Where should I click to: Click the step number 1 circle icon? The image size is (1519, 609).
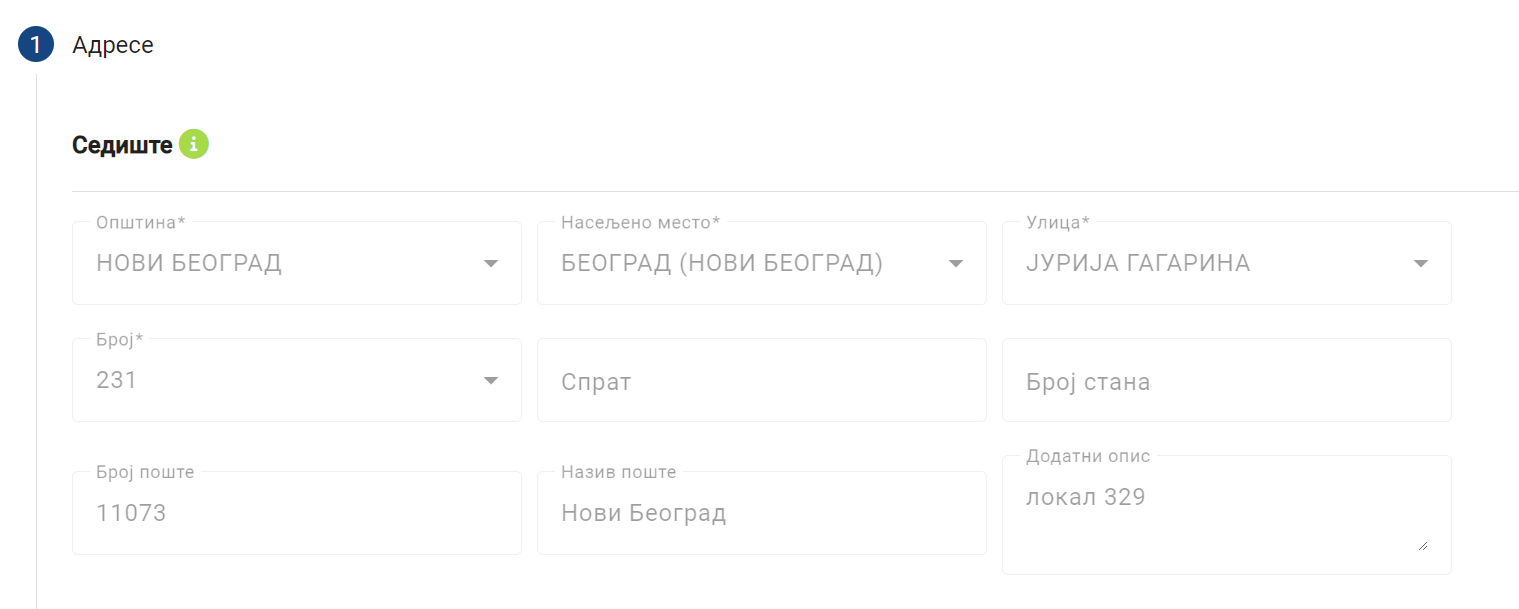tap(35, 44)
